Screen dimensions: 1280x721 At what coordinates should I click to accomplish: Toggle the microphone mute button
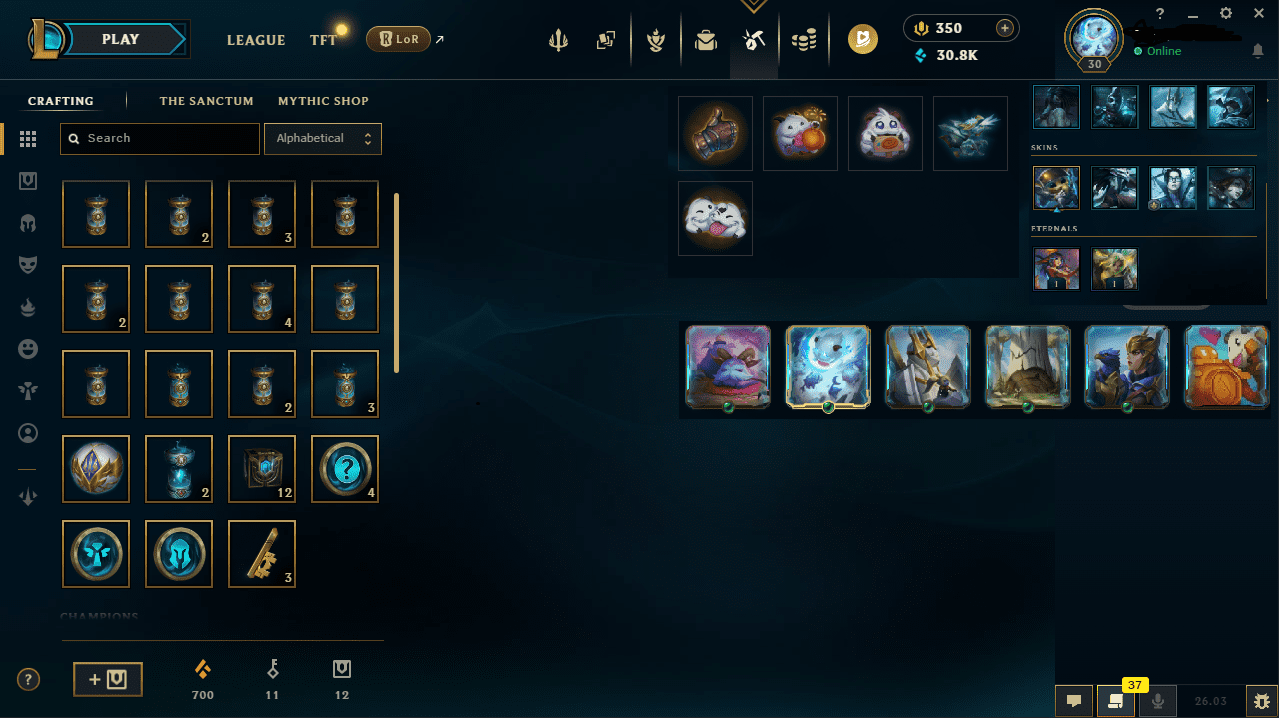[x=1158, y=701]
